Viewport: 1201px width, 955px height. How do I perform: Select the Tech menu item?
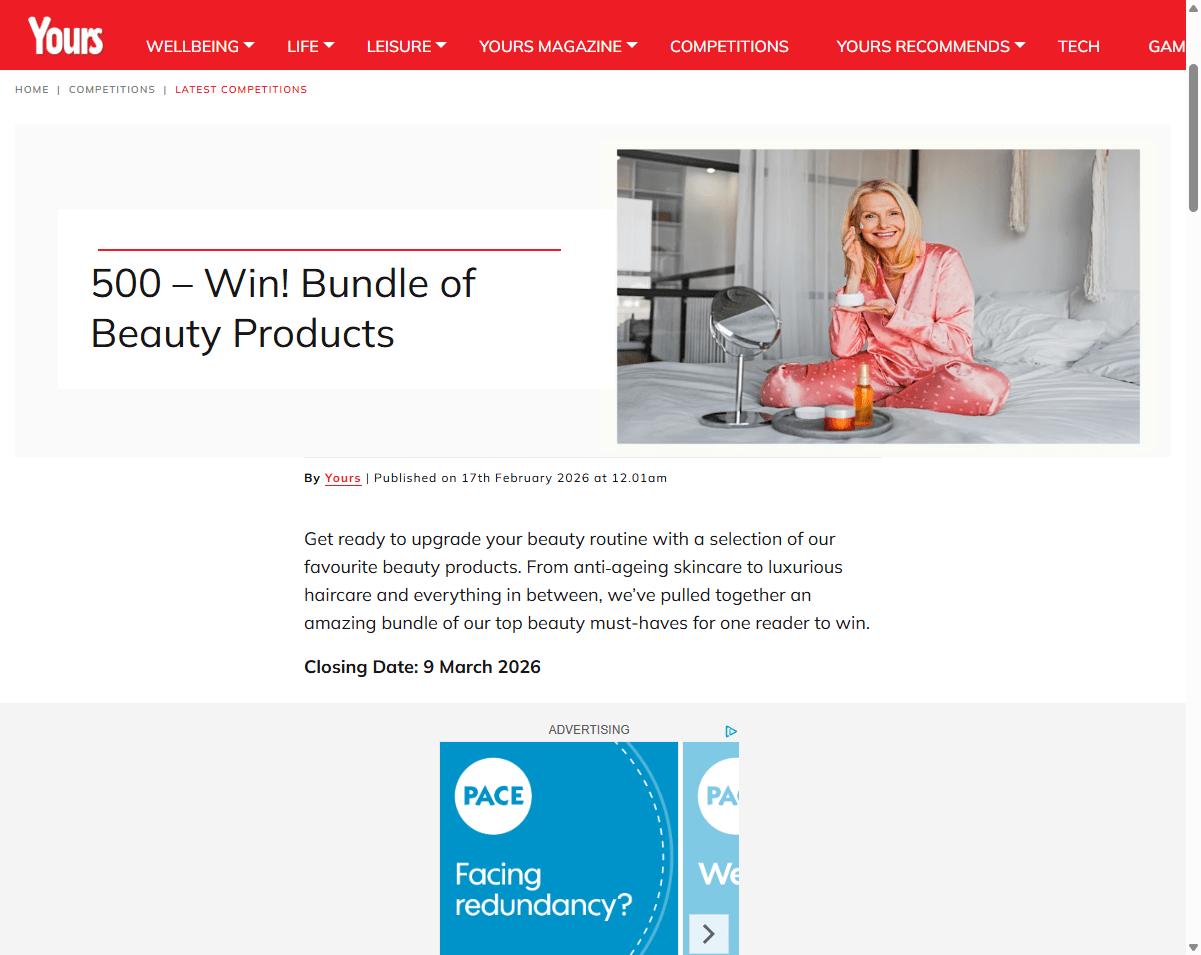[1078, 46]
